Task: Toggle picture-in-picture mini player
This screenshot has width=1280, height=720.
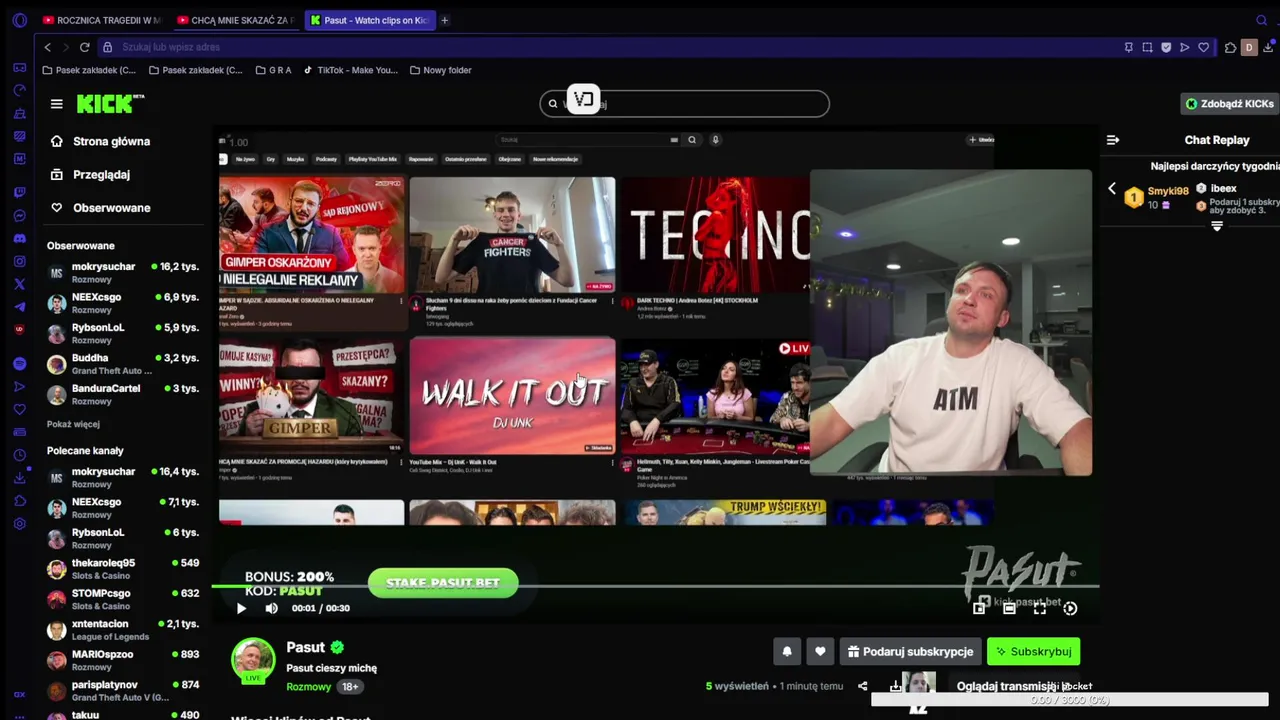Action: pyautogui.click(x=979, y=608)
